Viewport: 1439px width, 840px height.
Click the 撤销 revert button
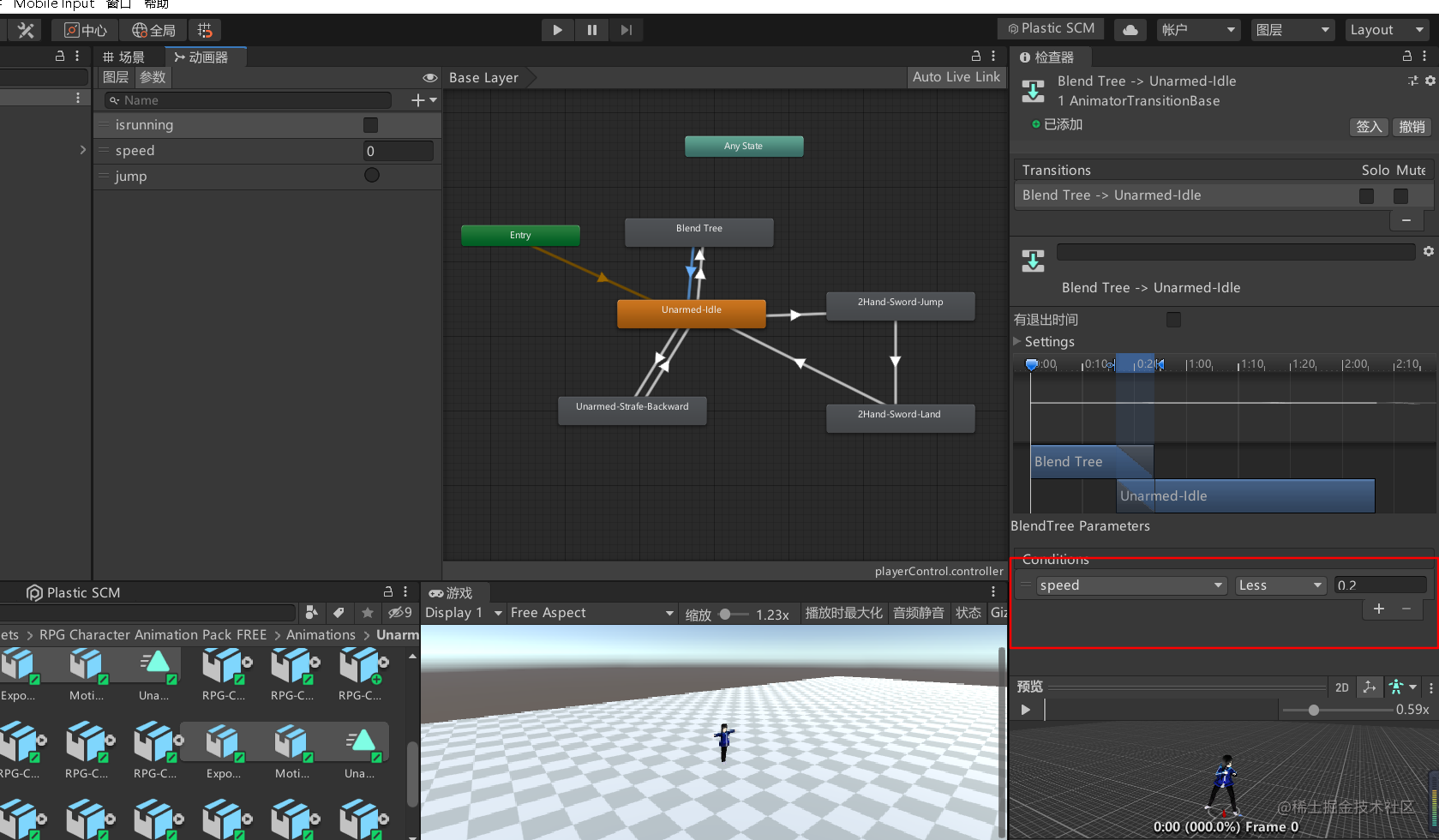[1412, 127]
